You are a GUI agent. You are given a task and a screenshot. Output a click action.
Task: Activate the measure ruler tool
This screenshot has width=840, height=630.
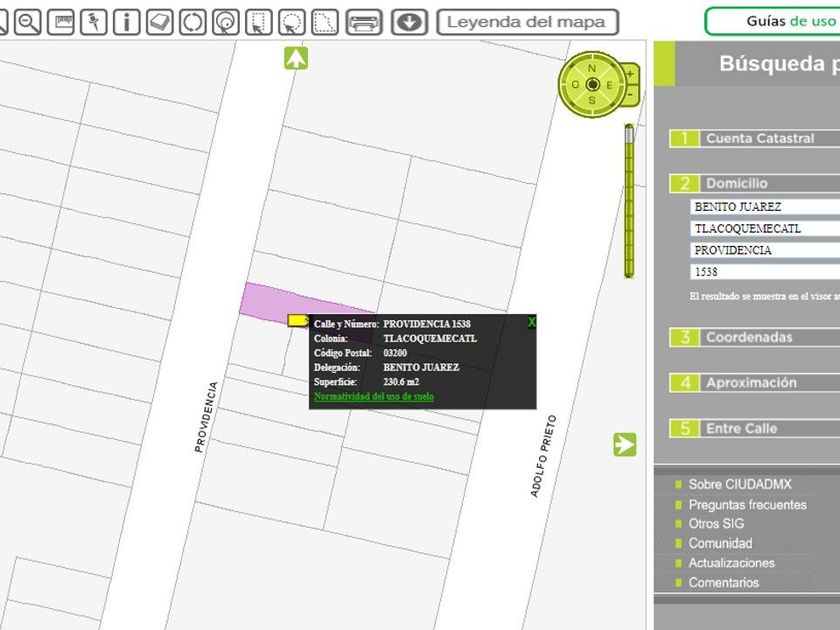point(60,22)
